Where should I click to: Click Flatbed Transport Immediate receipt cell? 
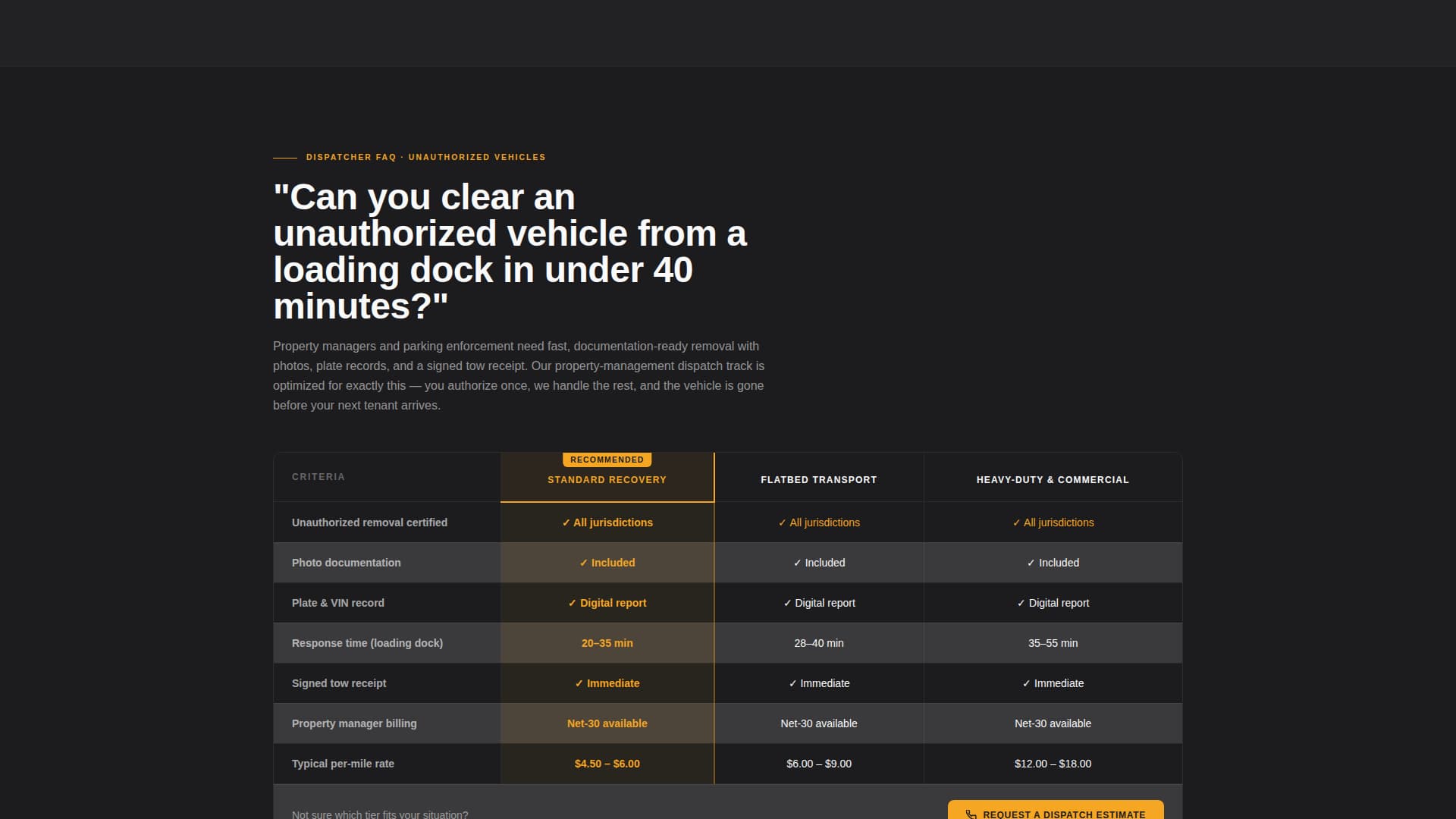click(819, 683)
